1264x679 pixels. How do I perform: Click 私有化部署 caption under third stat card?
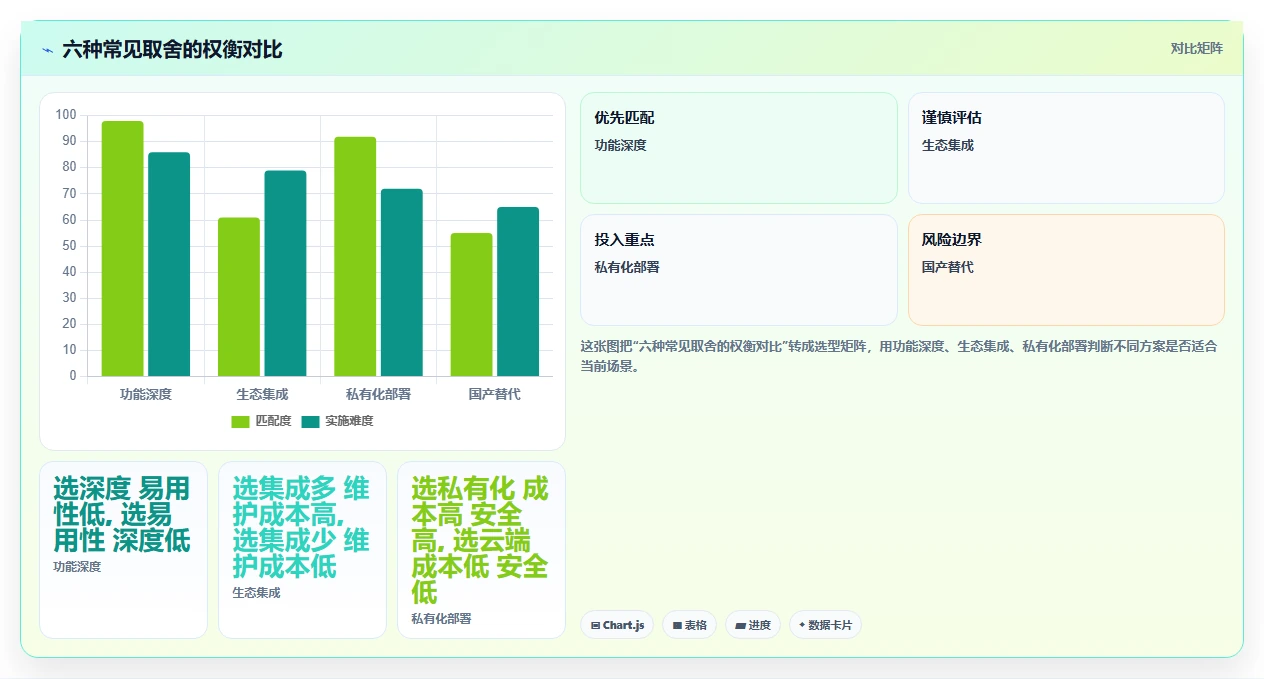pos(441,618)
